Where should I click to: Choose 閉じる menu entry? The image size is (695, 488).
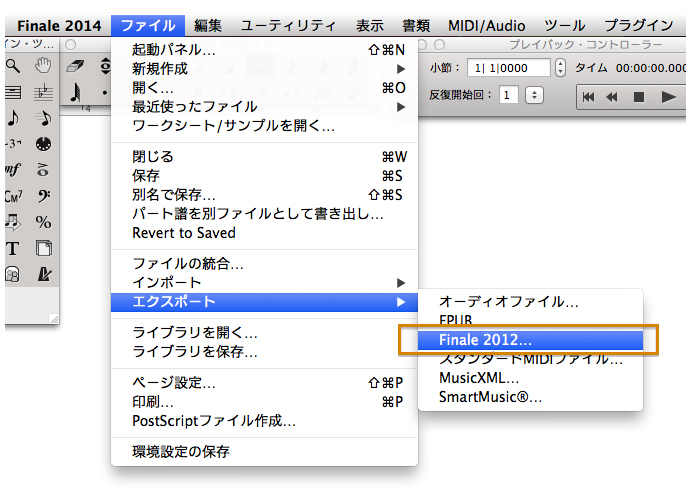[x=265, y=156]
